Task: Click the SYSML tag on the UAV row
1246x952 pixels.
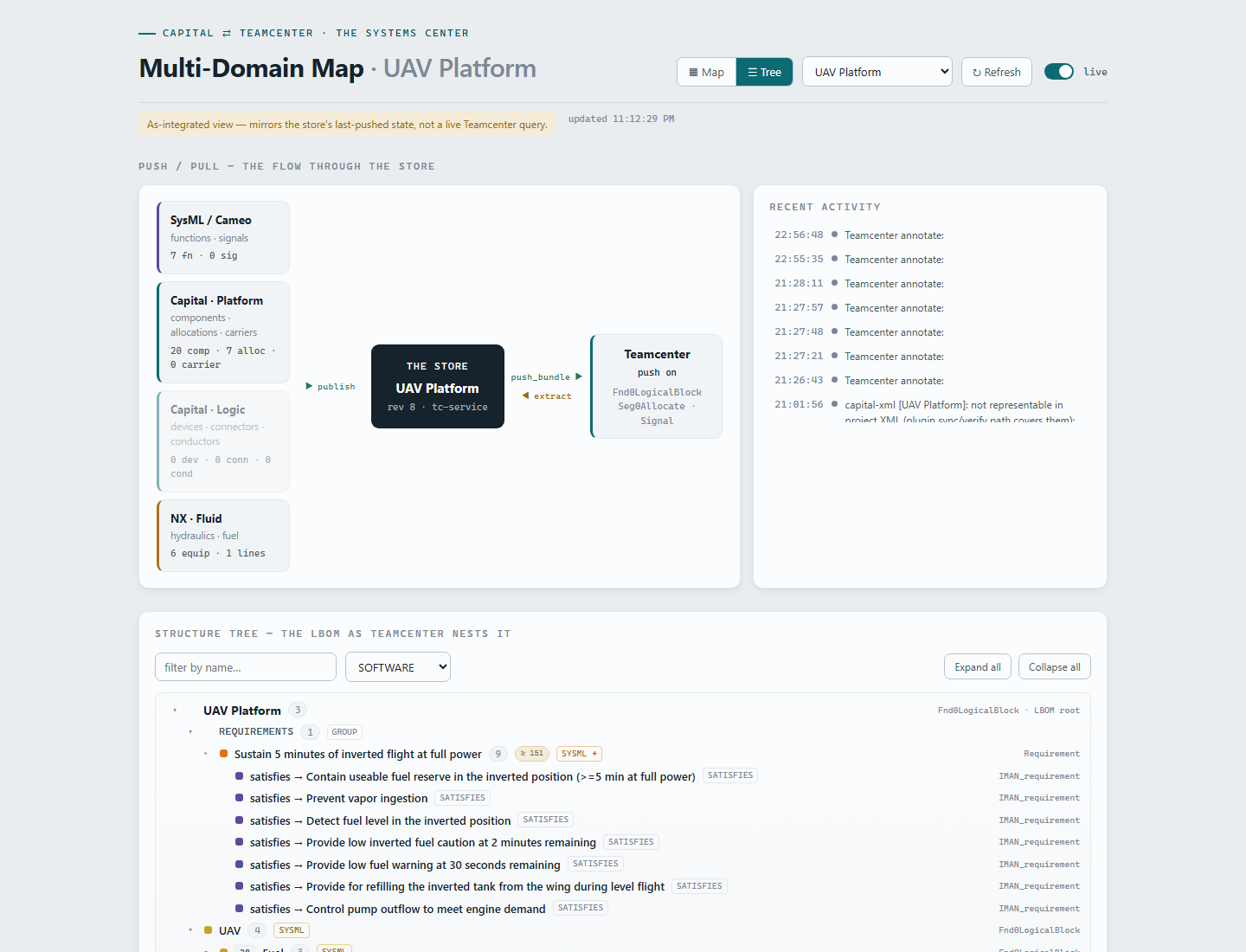Action: [x=292, y=930]
